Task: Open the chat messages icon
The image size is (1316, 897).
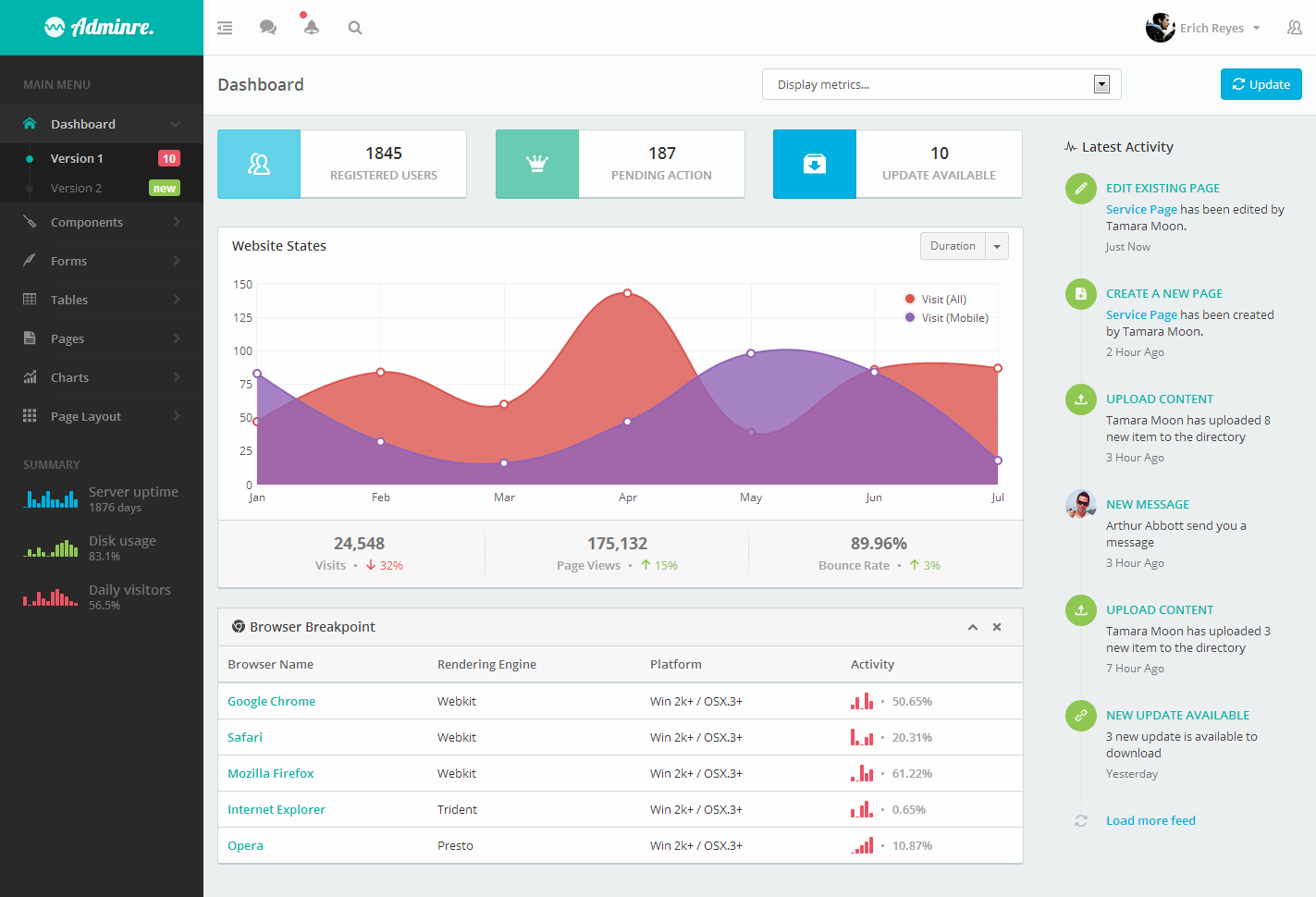Action: [x=268, y=28]
